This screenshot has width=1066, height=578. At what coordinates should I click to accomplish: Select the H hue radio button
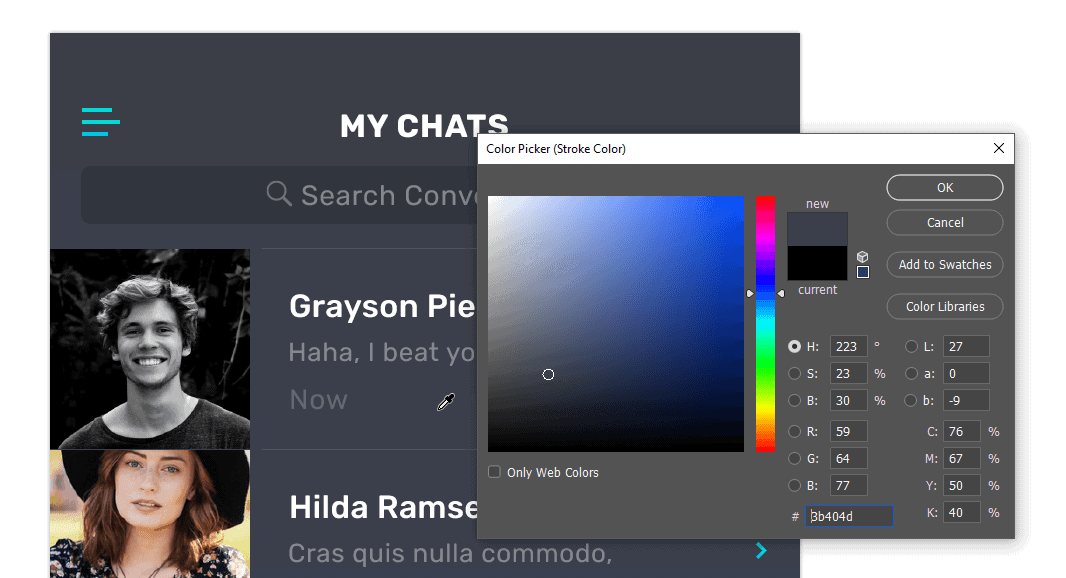click(x=794, y=346)
